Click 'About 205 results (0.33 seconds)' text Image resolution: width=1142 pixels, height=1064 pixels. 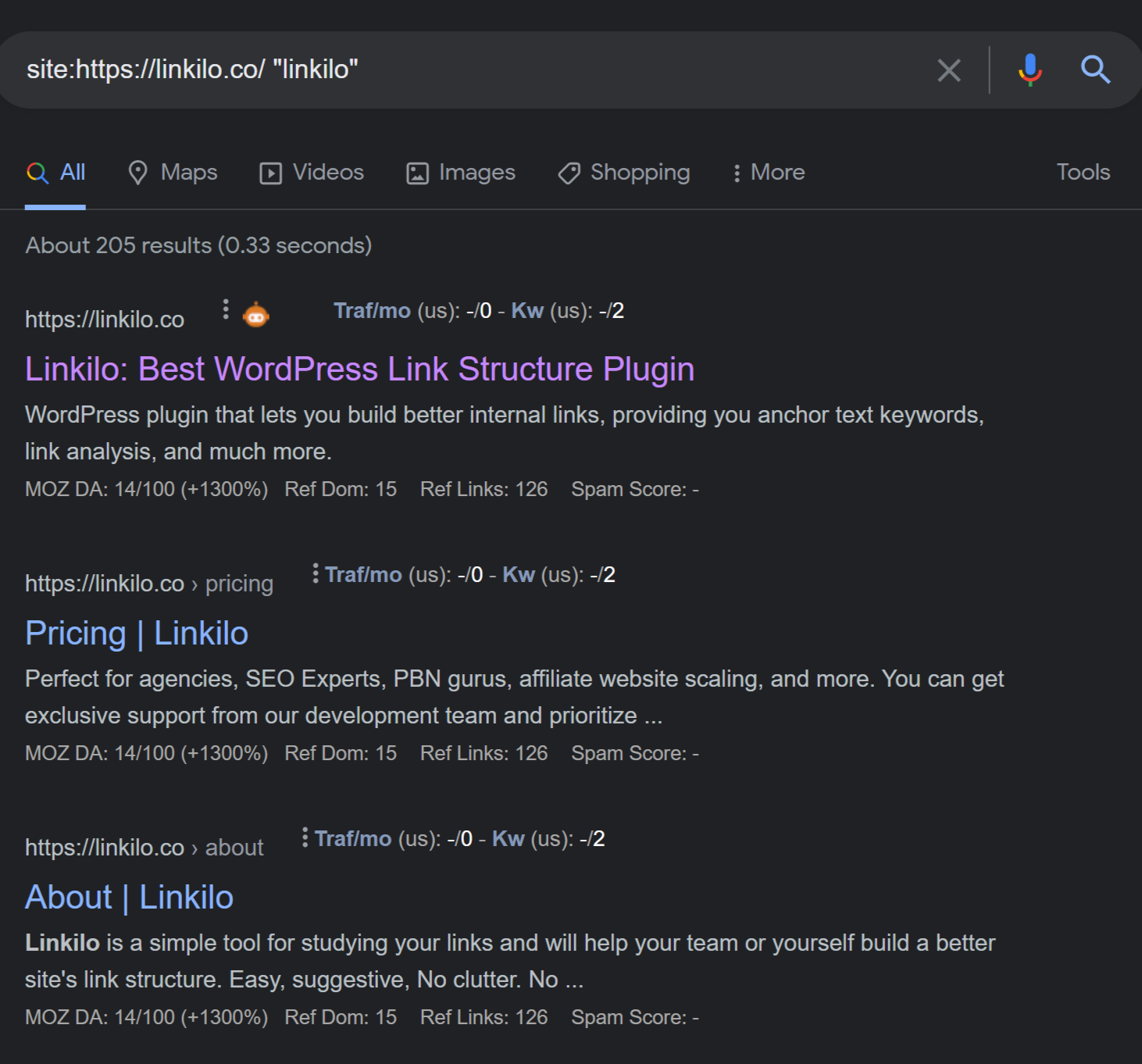pos(198,245)
